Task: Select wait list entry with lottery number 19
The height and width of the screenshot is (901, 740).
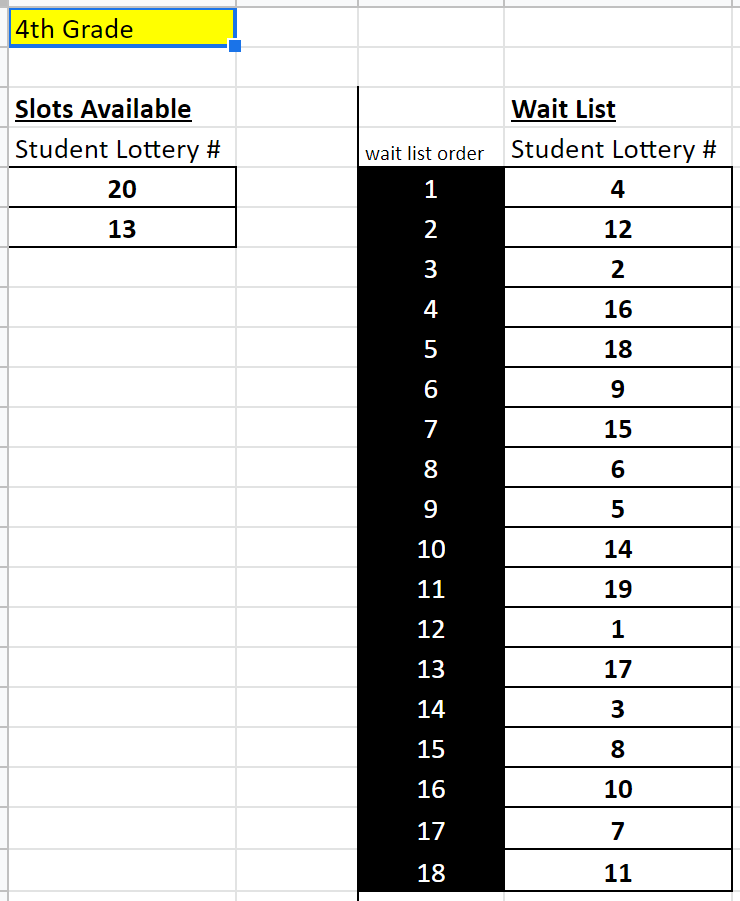Action: click(617, 588)
